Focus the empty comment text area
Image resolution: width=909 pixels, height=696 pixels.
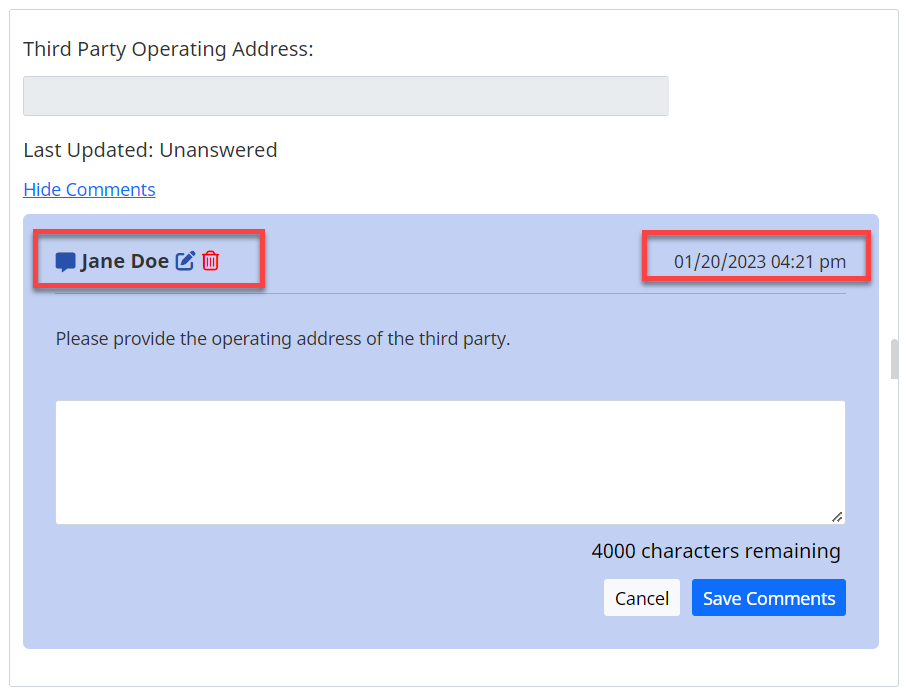[450, 462]
